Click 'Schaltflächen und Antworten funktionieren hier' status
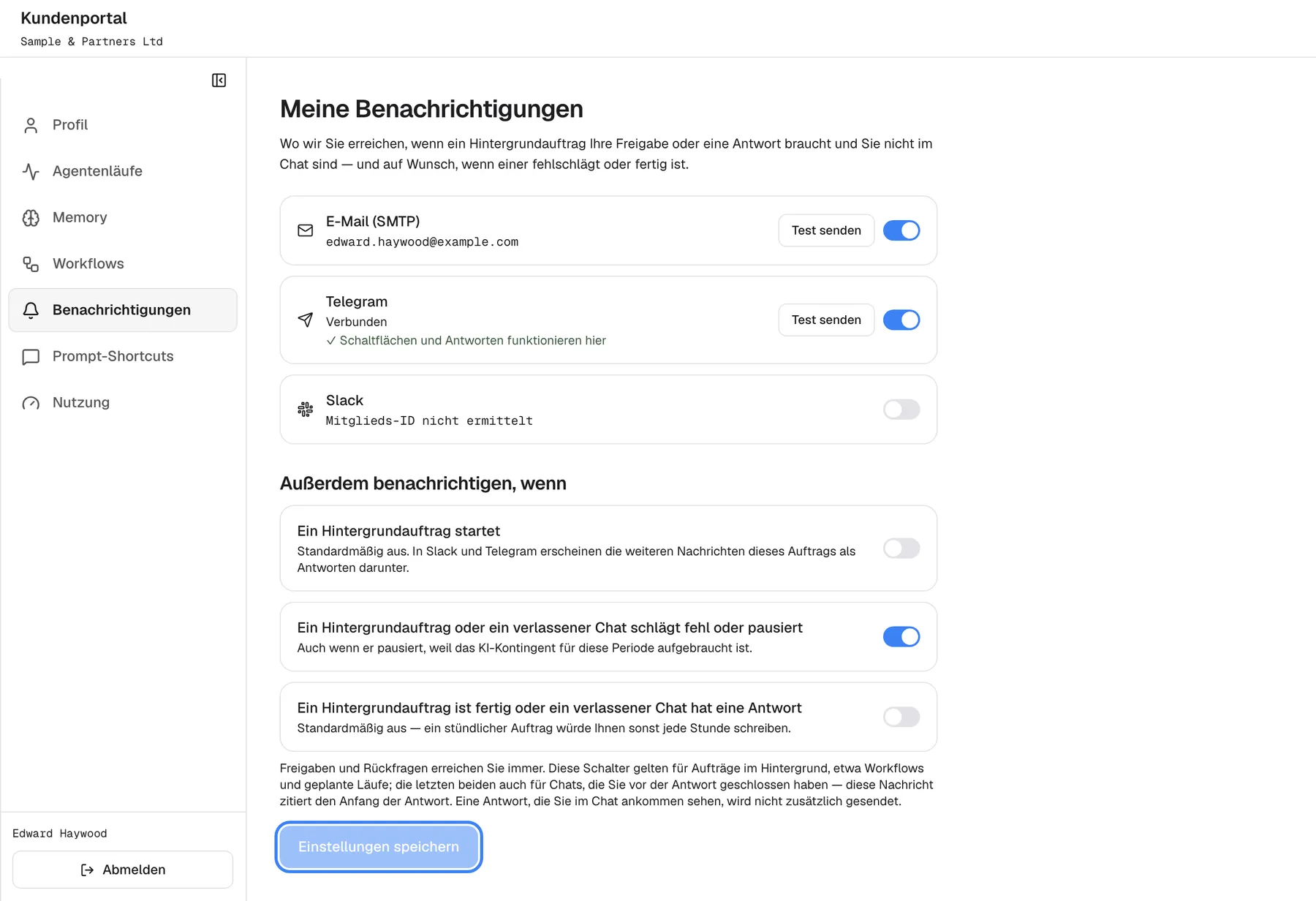This screenshot has width=1316, height=901. [x=466, y=341]
